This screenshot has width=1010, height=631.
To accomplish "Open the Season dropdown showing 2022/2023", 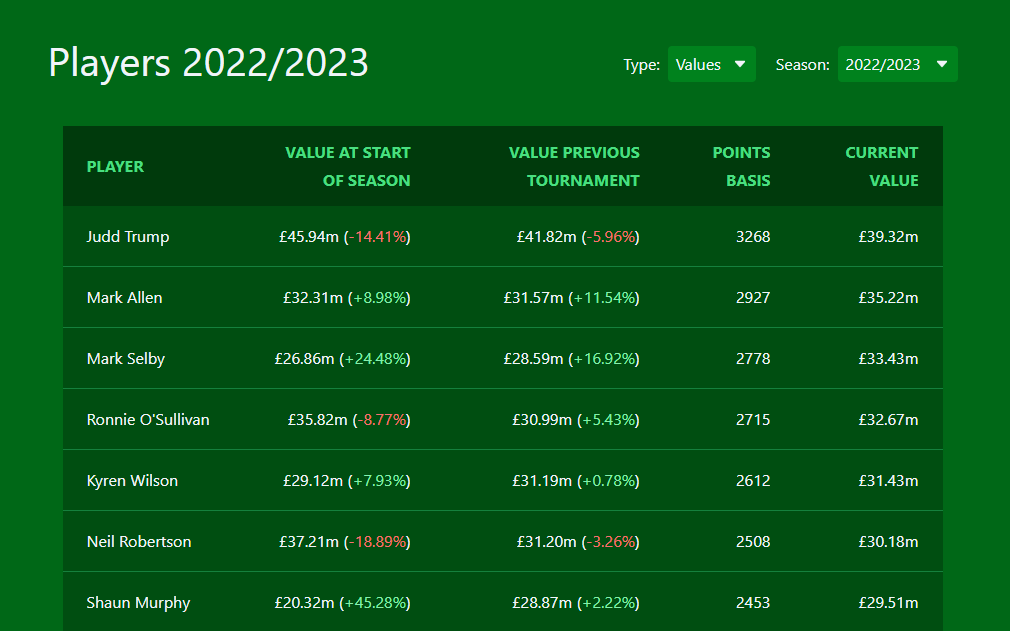I will pyautogui.click(x=897, y=64).
